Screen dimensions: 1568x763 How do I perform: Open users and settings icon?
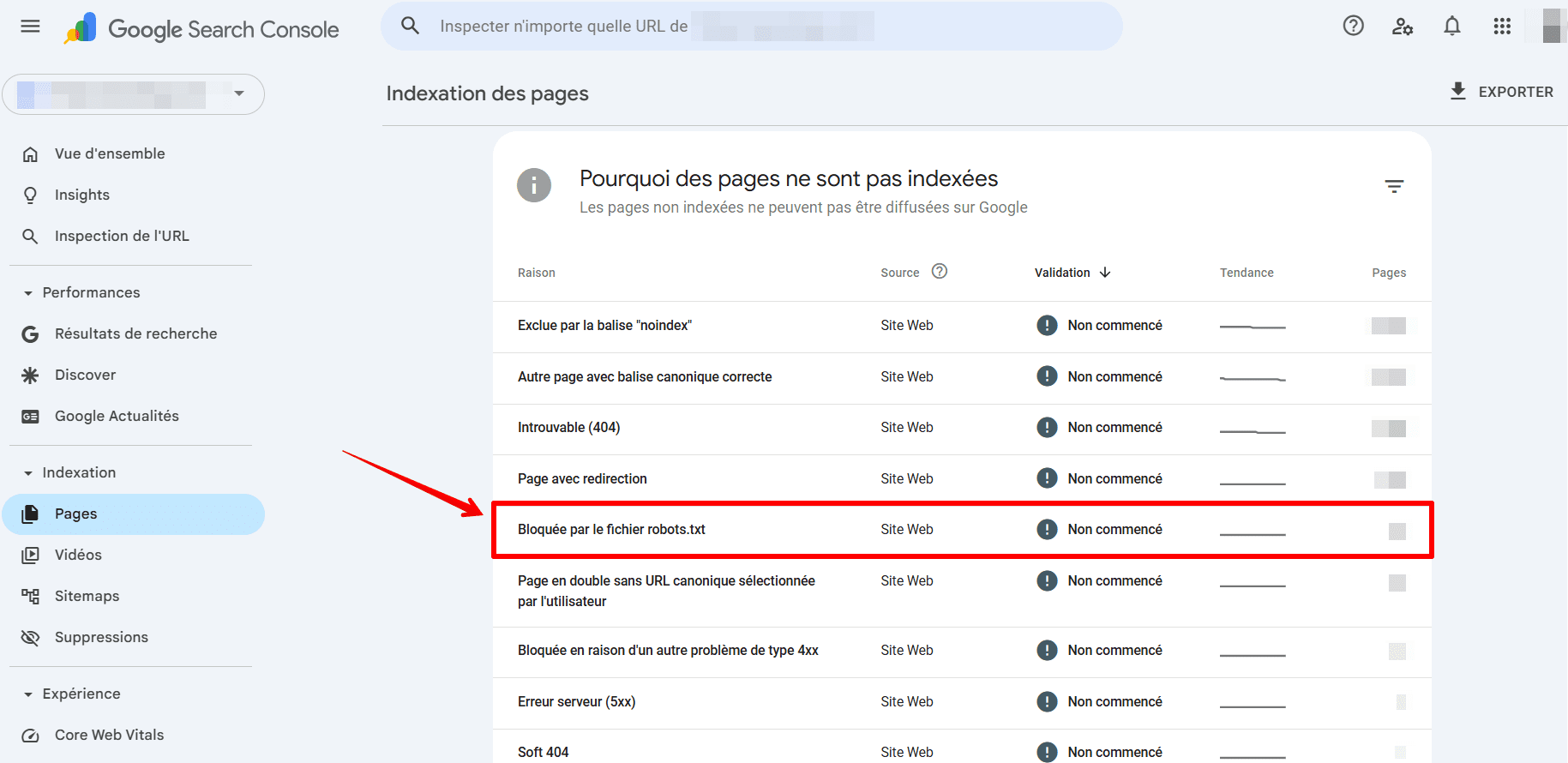pos(1403,27)
